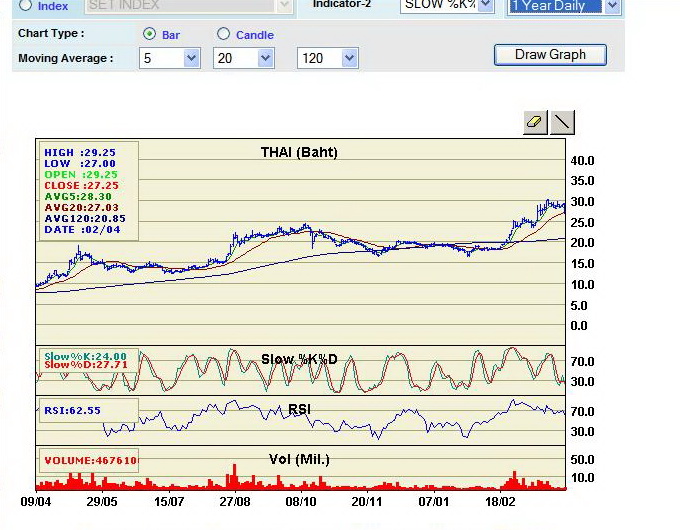Click the THAI (Baht) price chart area
The image size is (680, 530).
point(301,242)
